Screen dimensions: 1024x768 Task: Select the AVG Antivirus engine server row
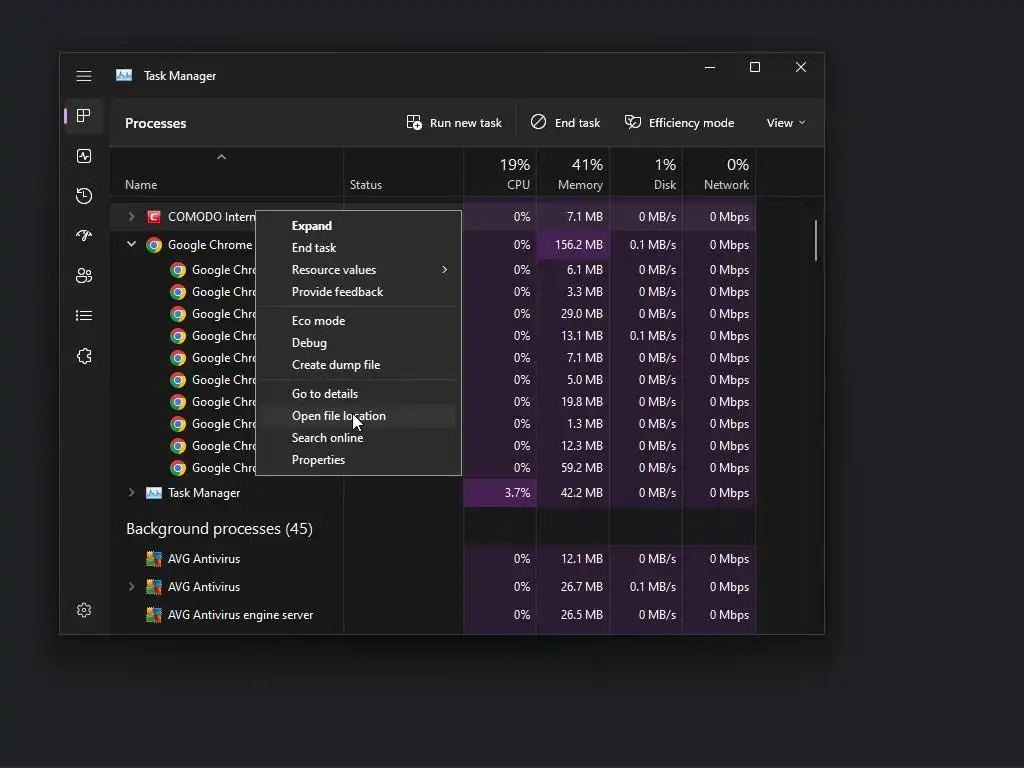coord(433,615)
